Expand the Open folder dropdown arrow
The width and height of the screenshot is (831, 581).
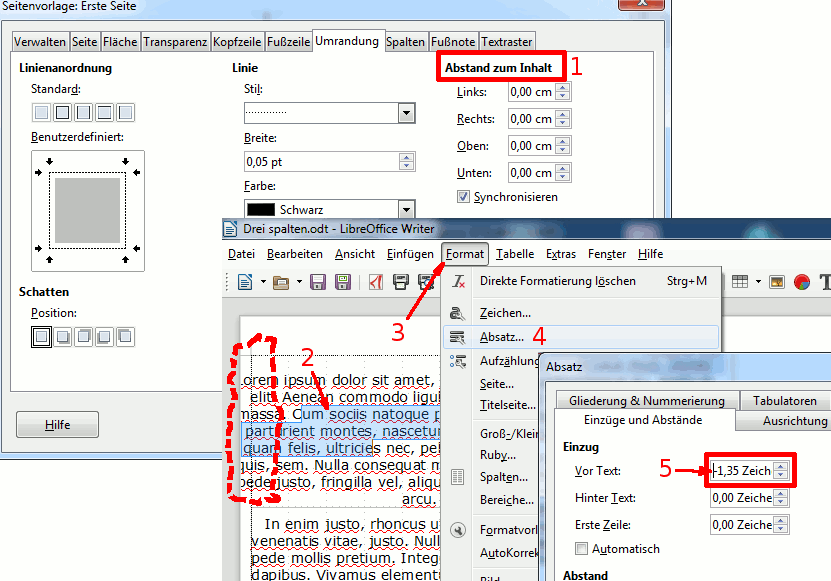[299, 281]
